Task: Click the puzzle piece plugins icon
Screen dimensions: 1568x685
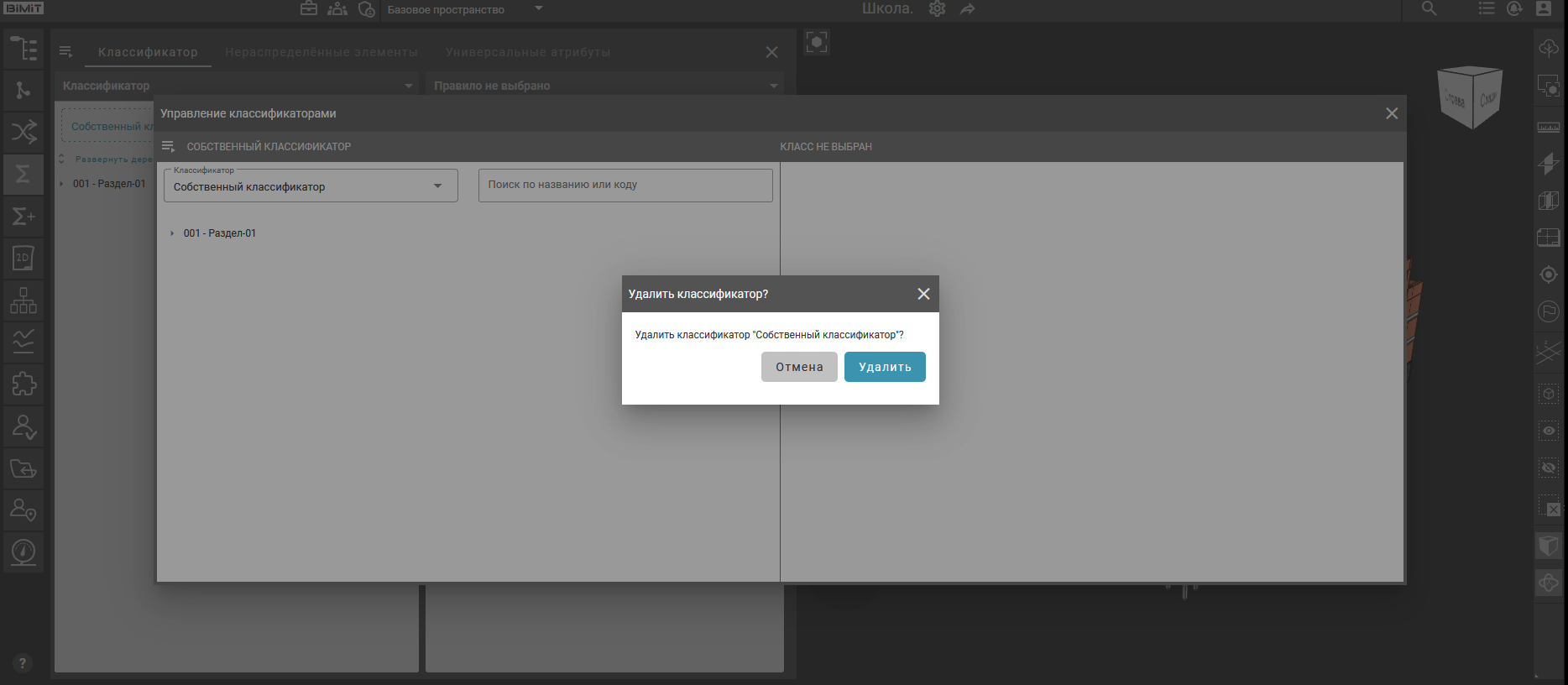Action: coord(23,384)
